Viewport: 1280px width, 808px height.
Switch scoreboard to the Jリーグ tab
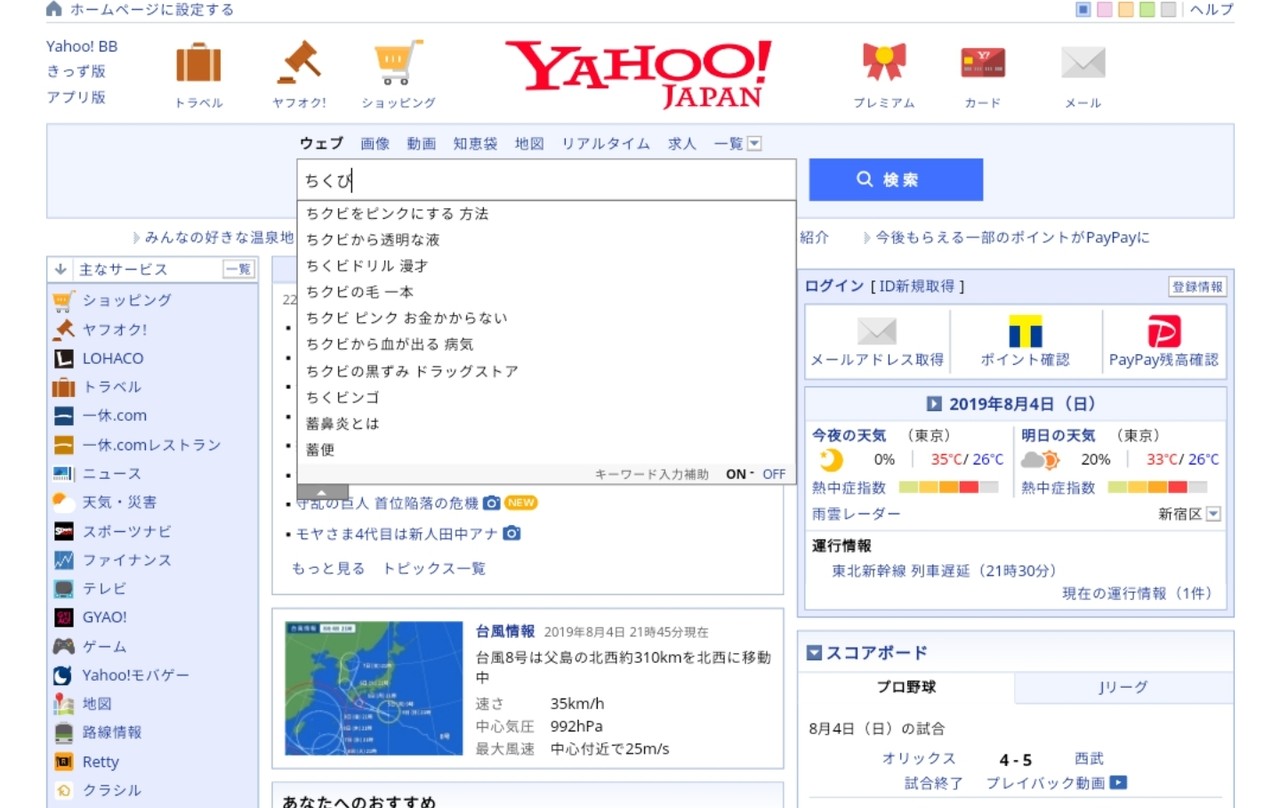click(x=1123, y=688)
